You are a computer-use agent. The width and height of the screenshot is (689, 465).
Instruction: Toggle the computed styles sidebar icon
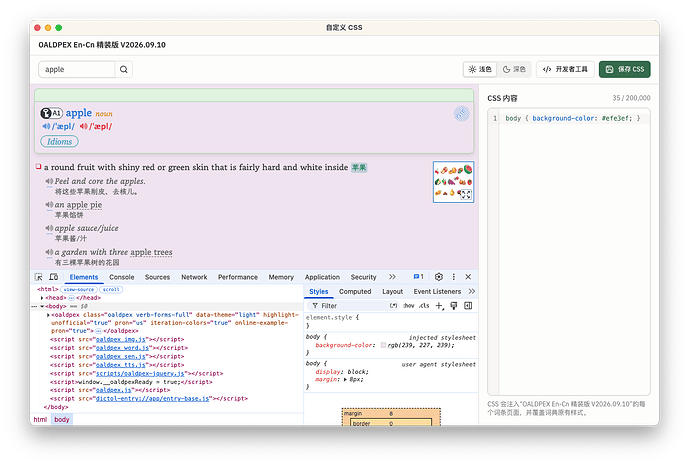[x=468, y=305]
